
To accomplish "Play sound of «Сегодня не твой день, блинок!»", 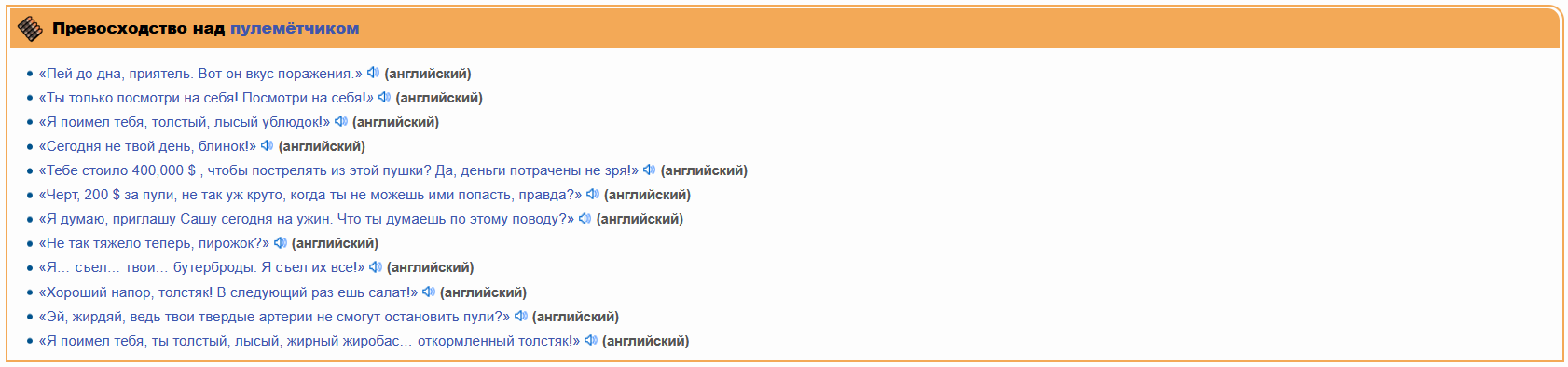I will pos(267,145).
